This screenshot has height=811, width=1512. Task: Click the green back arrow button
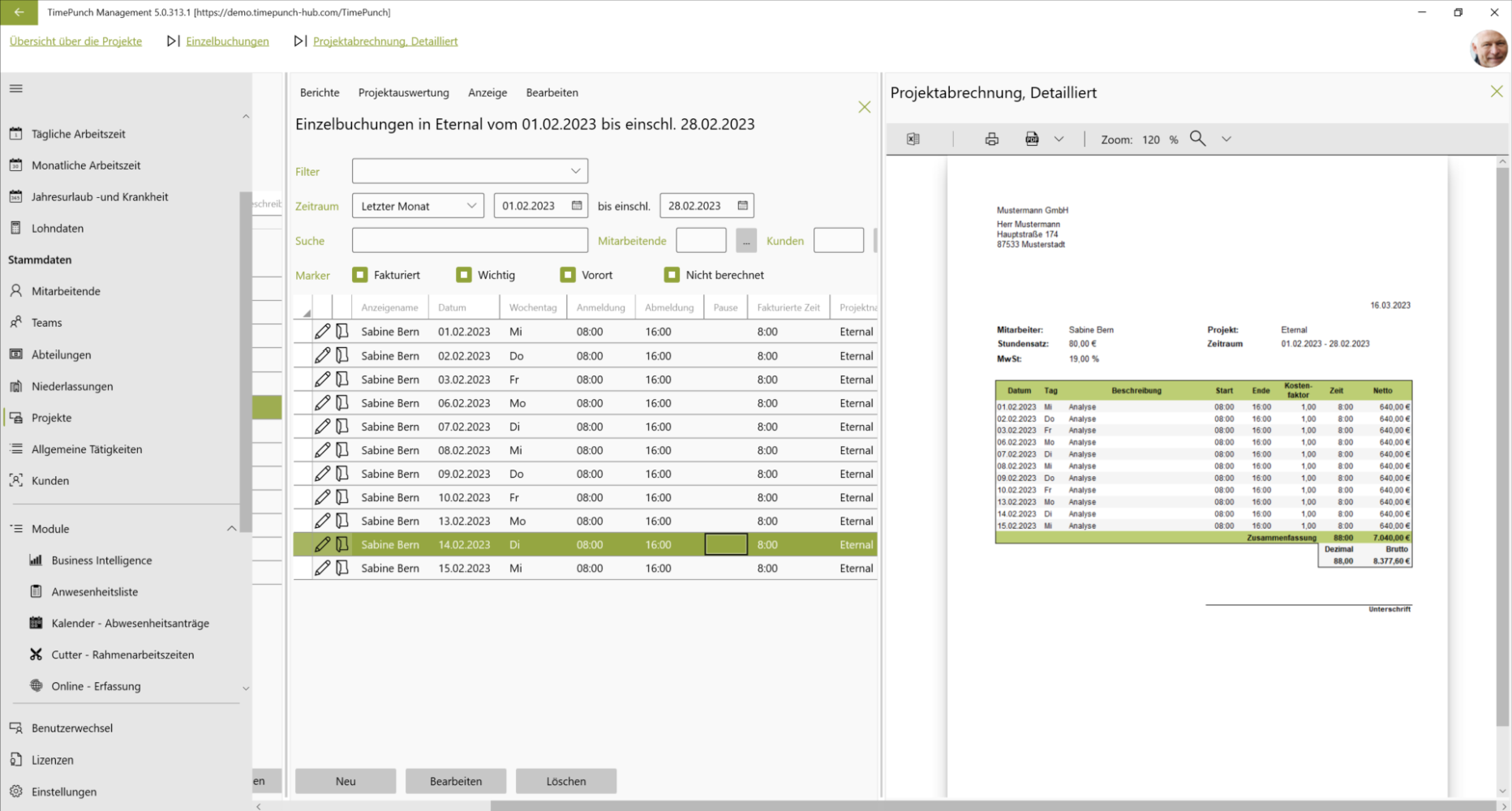[x=19, y=12]
